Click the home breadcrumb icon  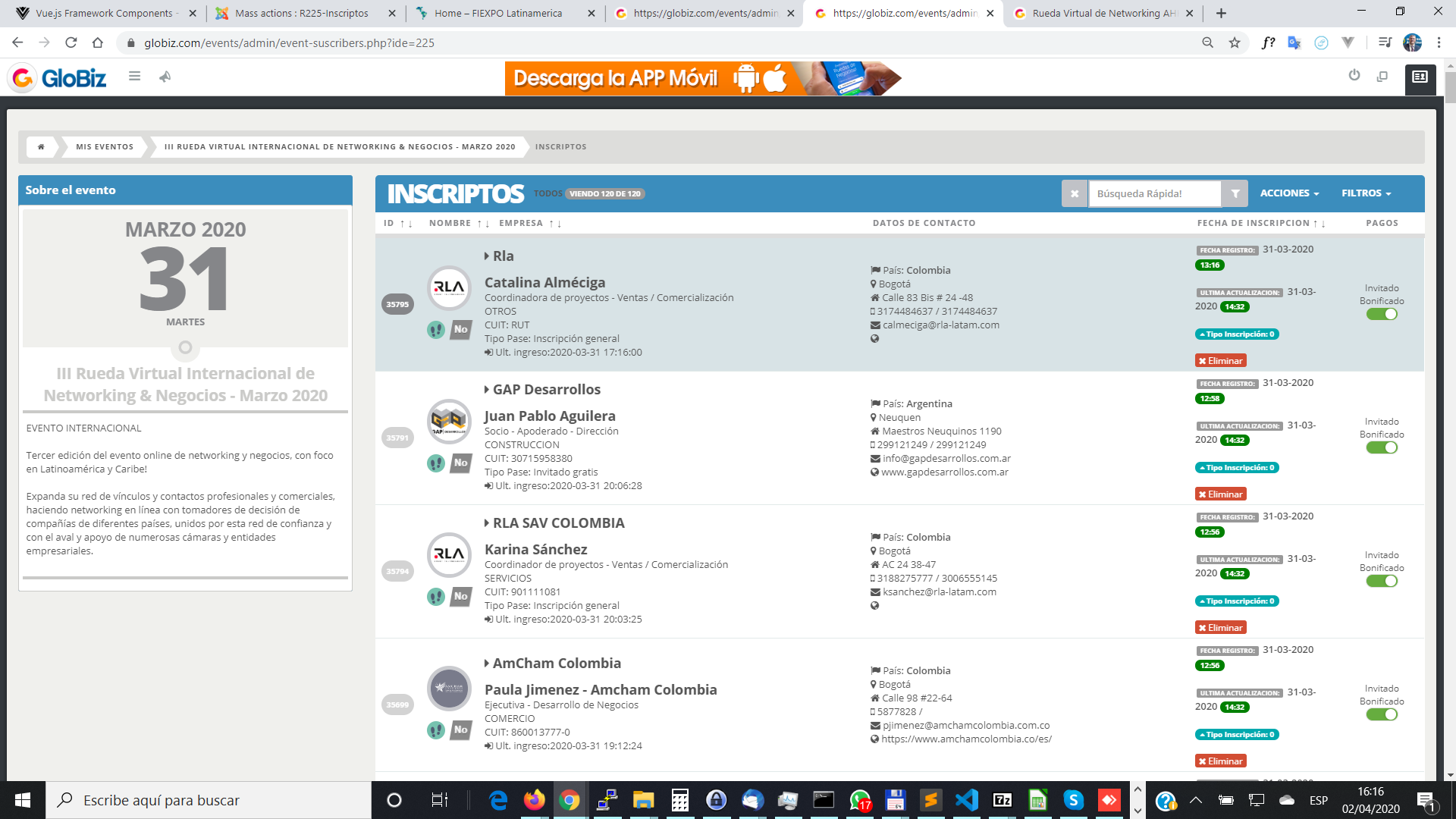click(41, 146)
